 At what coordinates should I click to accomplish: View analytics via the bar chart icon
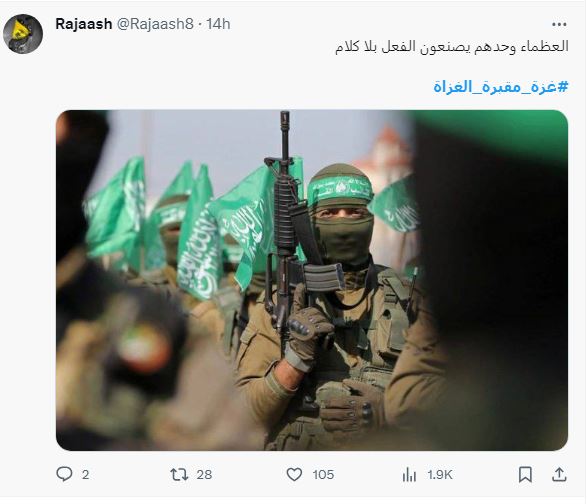(409, 475)
